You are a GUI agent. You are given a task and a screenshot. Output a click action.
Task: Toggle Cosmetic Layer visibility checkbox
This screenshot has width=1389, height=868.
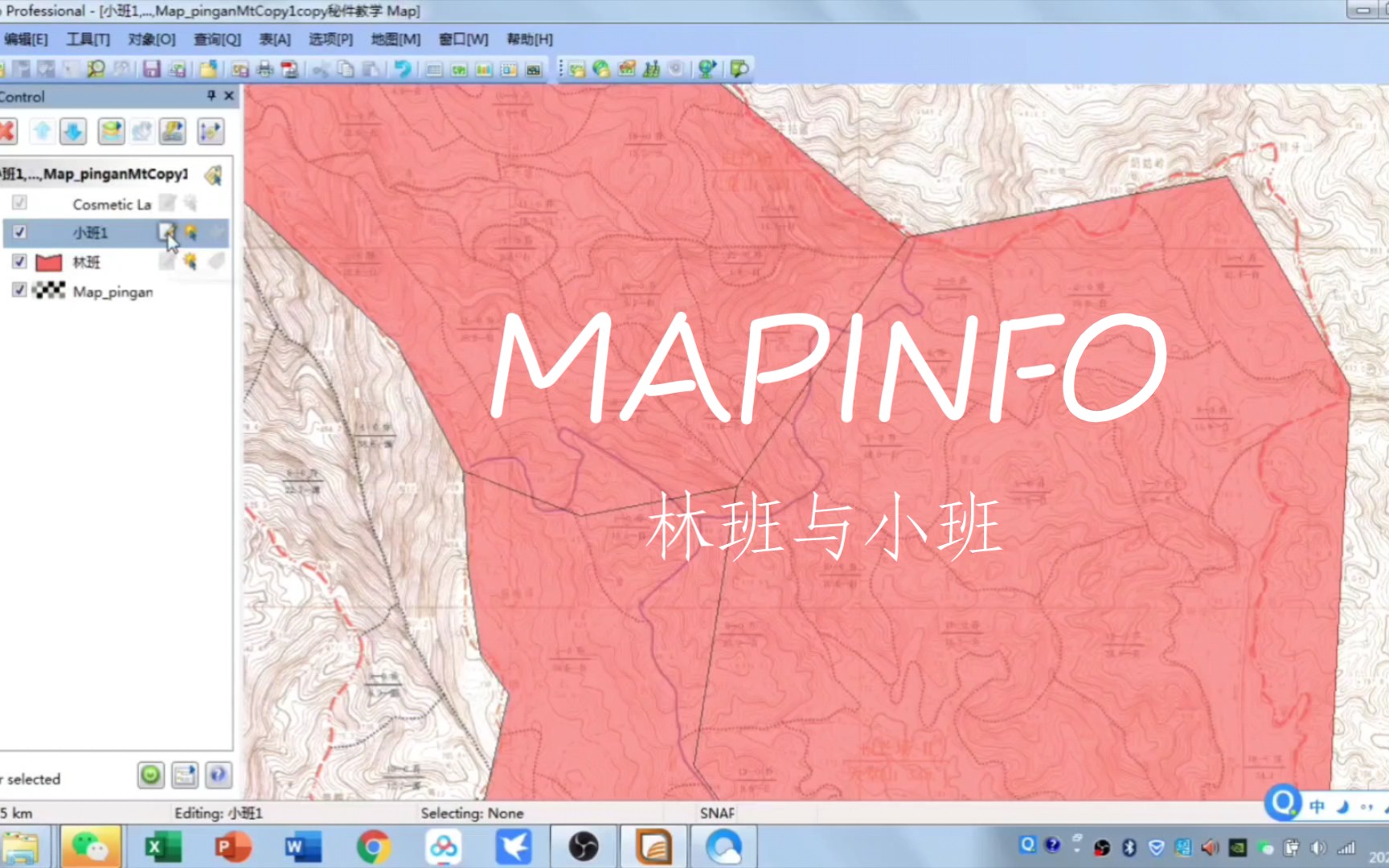(20, 203)
